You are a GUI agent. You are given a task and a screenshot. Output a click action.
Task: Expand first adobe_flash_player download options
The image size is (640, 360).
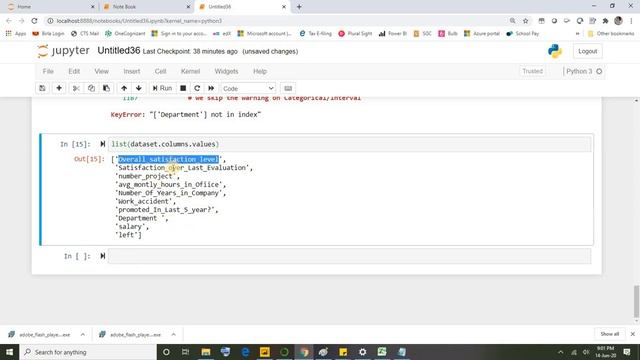coord(83,335)
